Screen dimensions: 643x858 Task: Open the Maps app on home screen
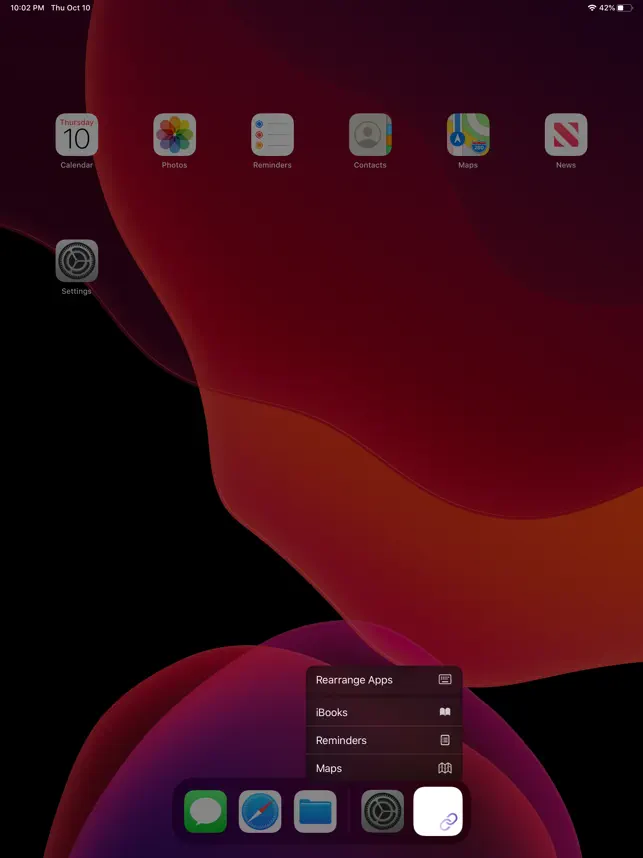pyautogui.click(x=468, y=135)
